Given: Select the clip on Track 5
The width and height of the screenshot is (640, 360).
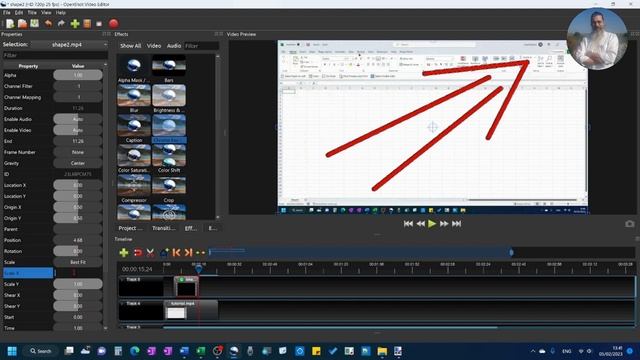Looking at the screenshot, I should tap(187, 287).
